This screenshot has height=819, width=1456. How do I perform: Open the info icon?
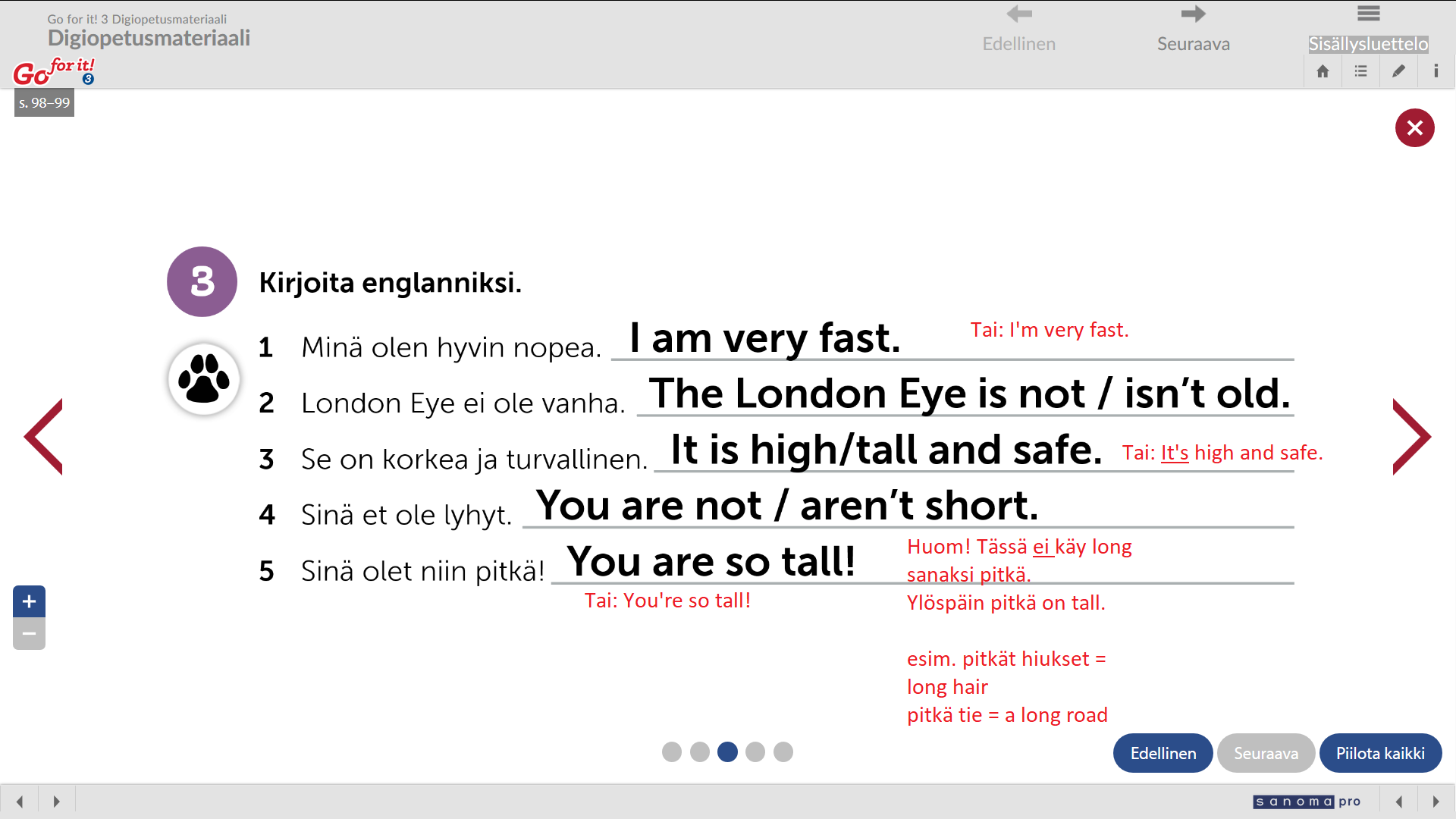coord(1436,71)
